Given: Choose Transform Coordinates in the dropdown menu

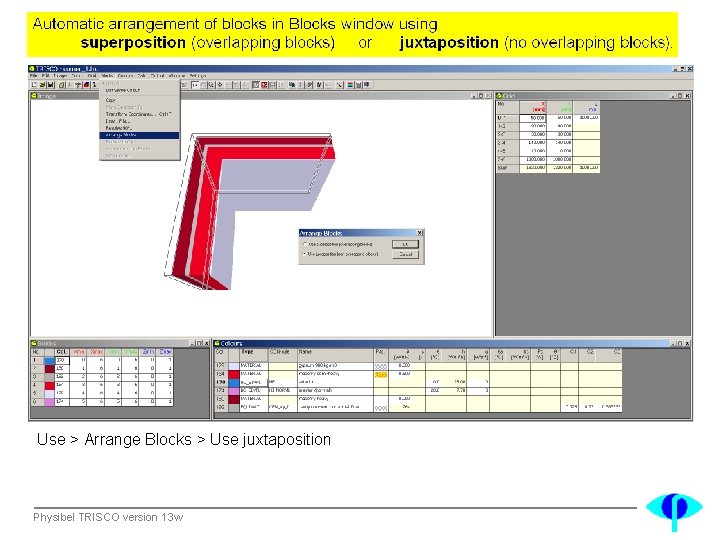Looking at the screenshot, I should [x=139, y=114].
